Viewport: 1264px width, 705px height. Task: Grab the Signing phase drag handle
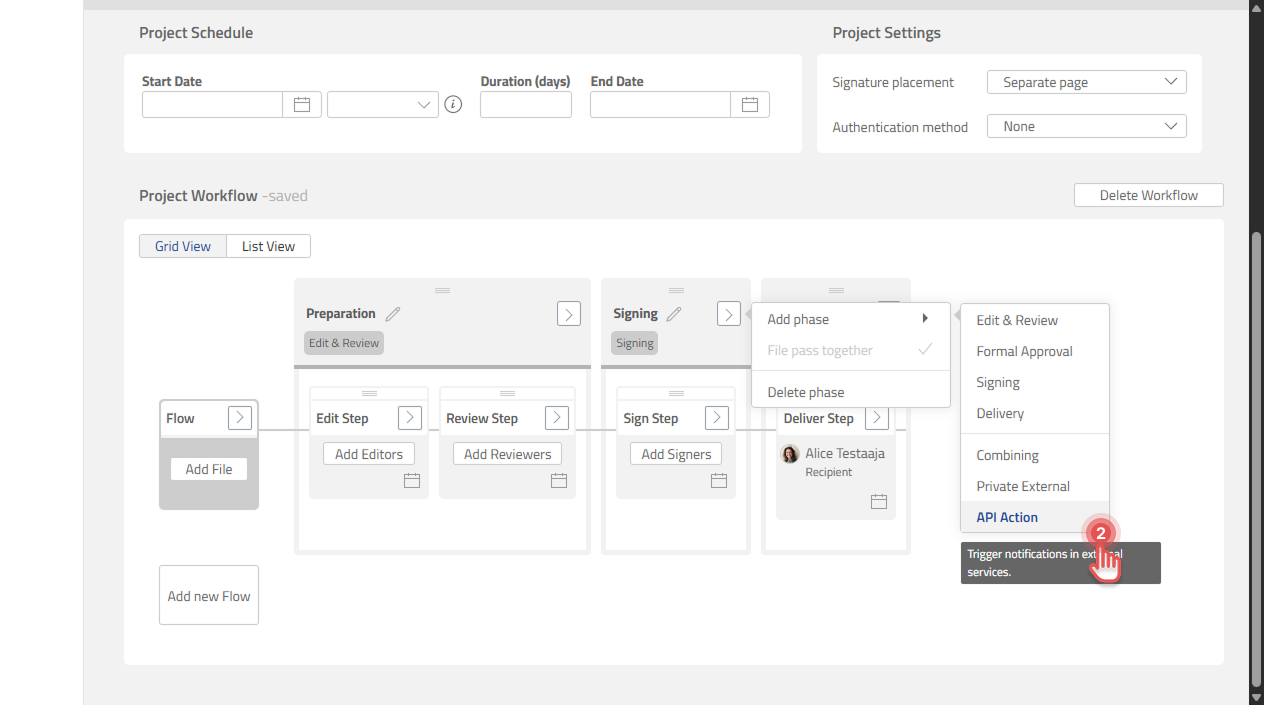pos(676,290)
